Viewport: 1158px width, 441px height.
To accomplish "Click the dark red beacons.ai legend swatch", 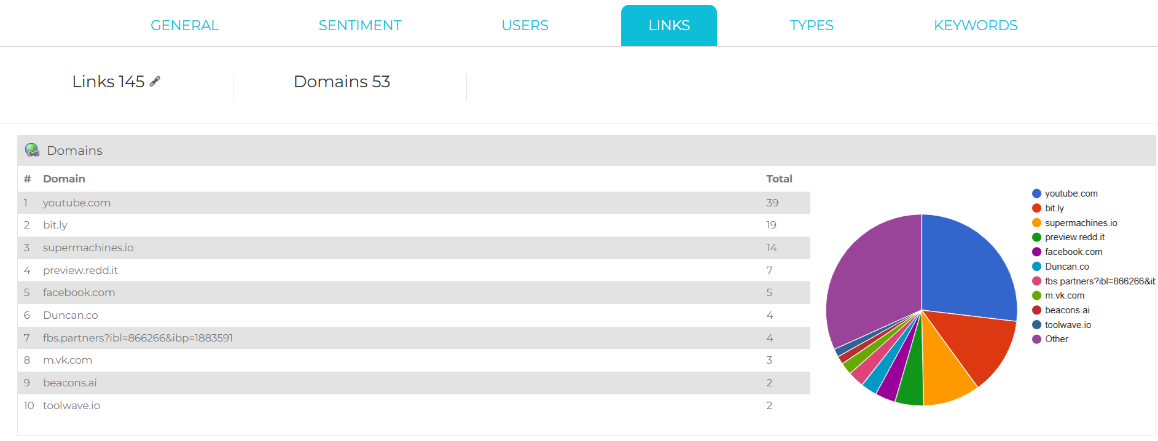I will point(1037,310).
